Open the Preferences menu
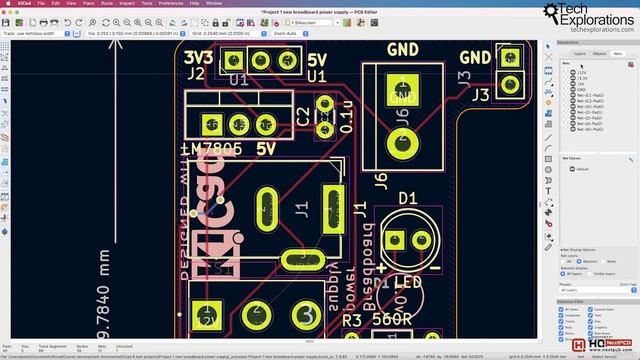The width and height of the screenshot is (640, 360). pyautogui.click(x=171, y=3)
